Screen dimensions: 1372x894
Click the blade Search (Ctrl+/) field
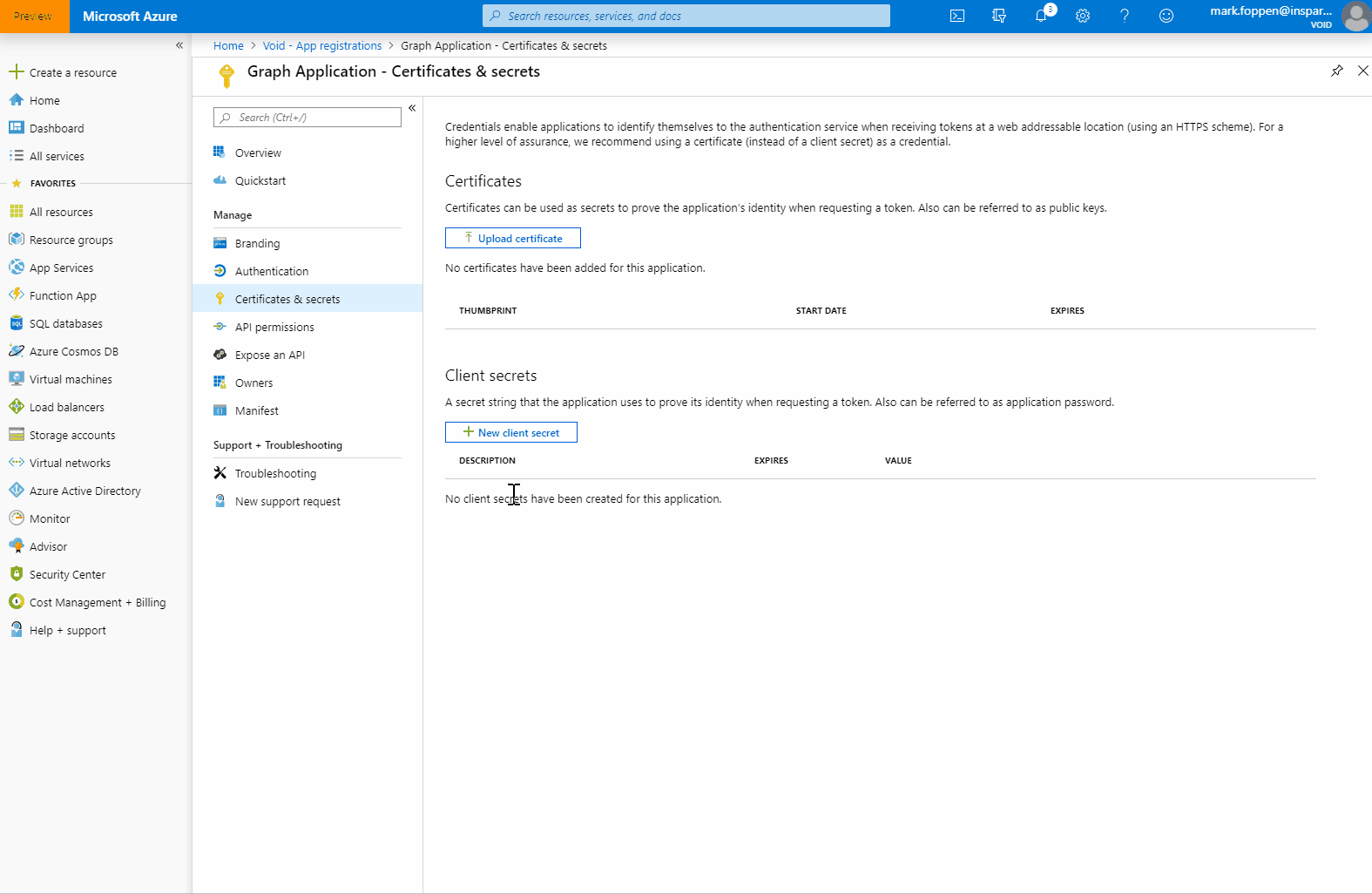[308, 118]
